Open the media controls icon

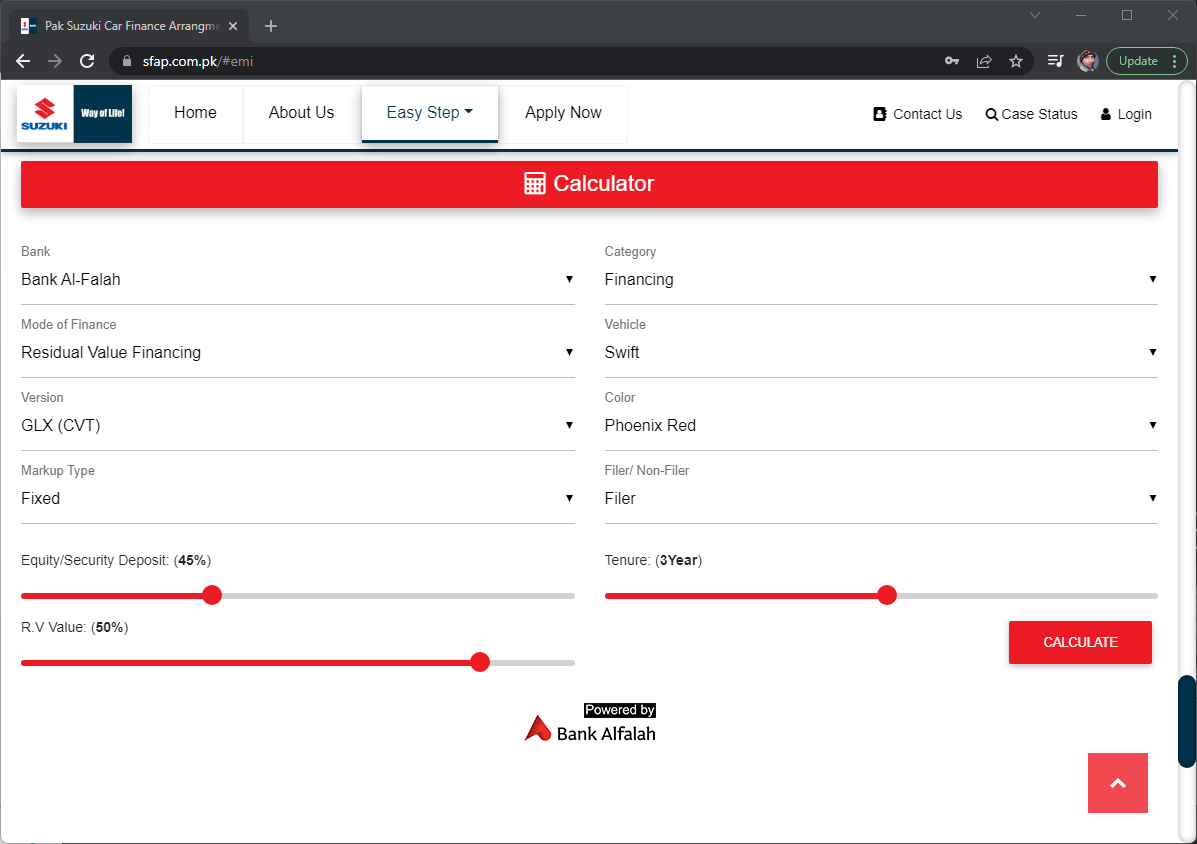coord(1056,61)
